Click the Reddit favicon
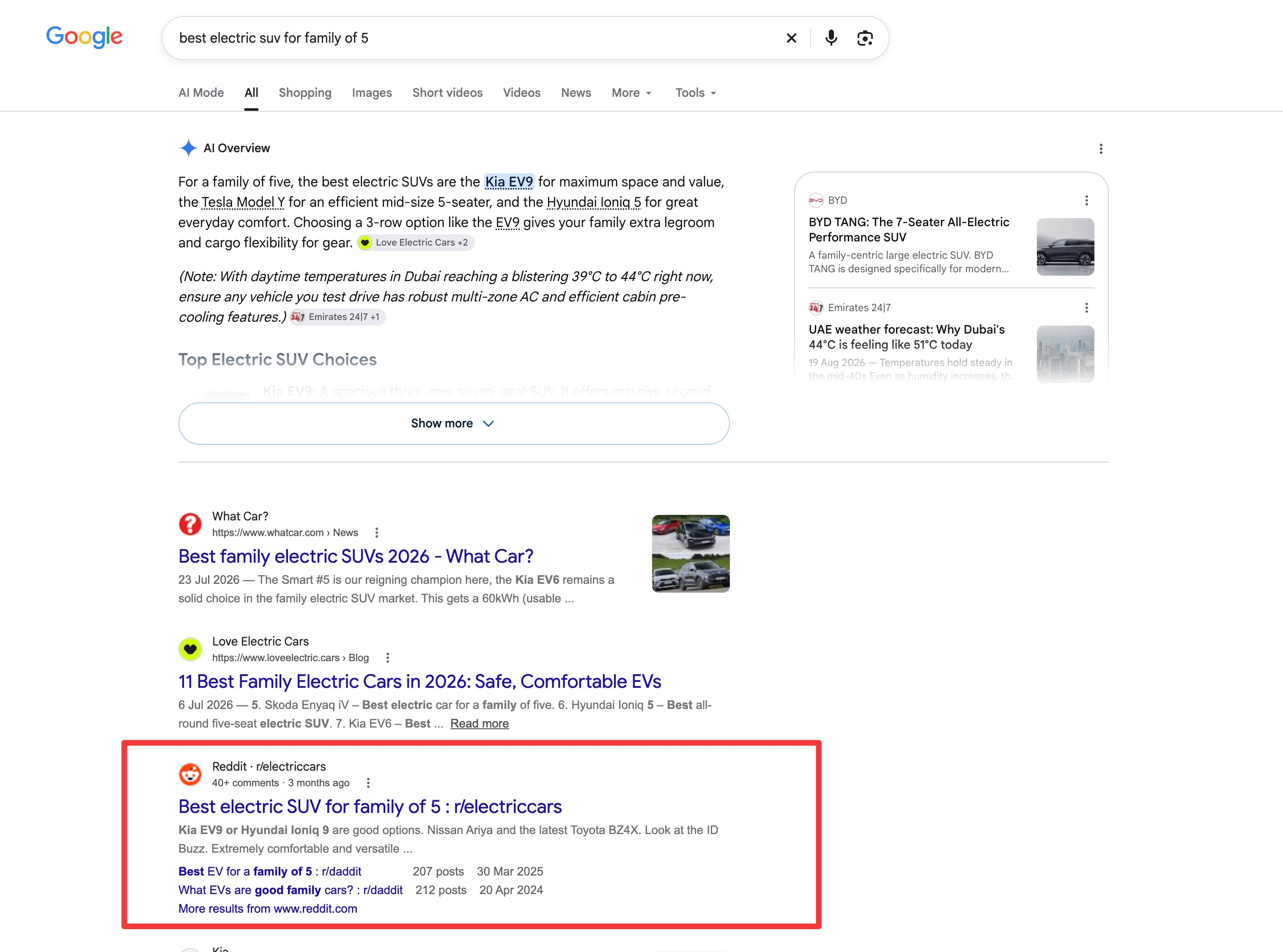1283x952 pixels. click(190, 774)
